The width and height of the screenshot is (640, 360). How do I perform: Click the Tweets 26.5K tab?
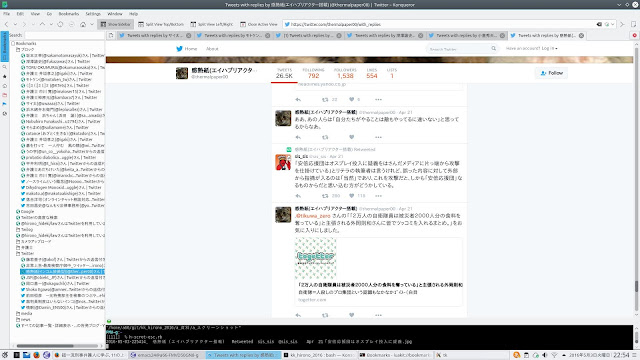click(x=284, y=73)
